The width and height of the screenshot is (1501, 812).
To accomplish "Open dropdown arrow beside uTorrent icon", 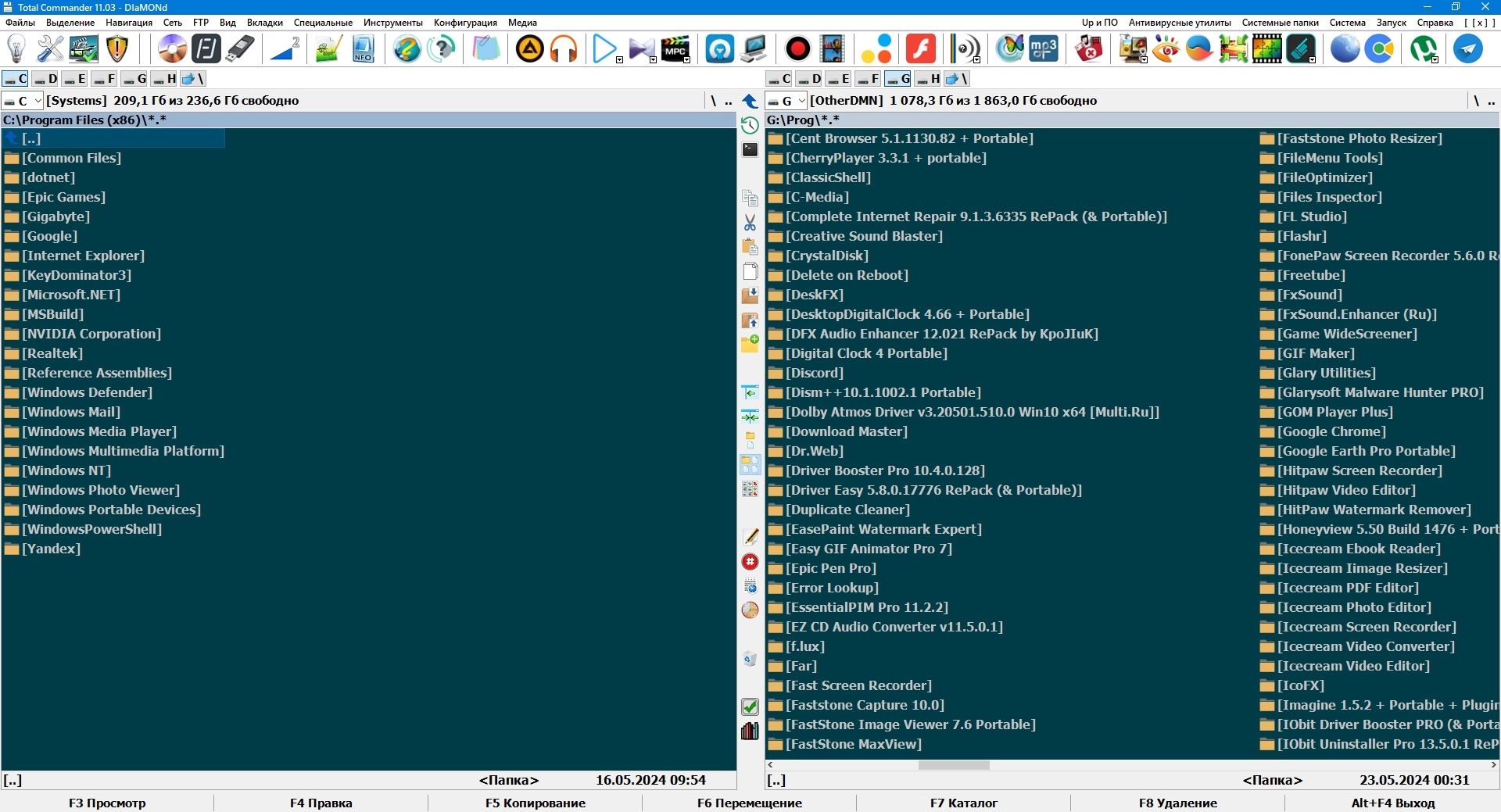I will pyautogui.click(x=1435, y=59).
